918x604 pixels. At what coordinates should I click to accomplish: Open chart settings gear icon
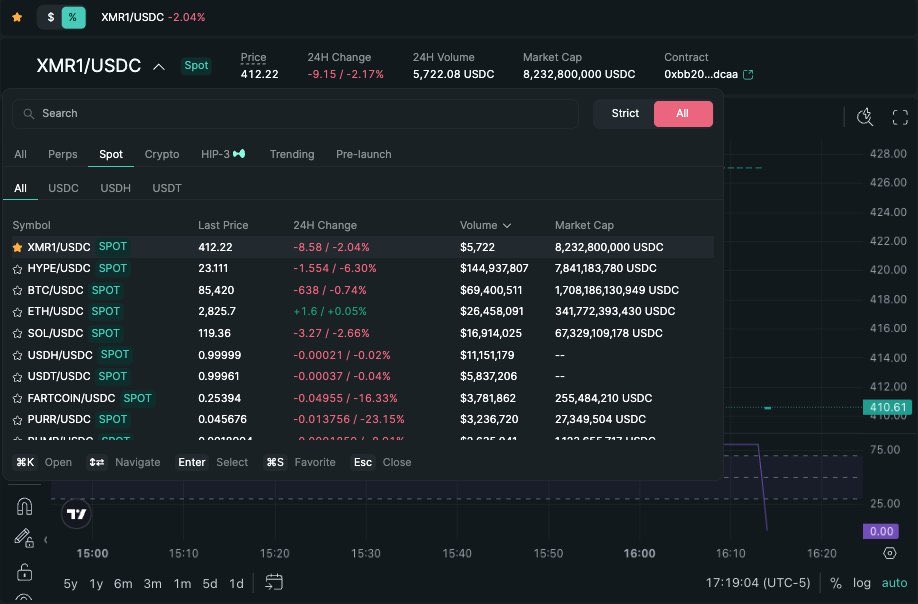(x=889, y=553)
